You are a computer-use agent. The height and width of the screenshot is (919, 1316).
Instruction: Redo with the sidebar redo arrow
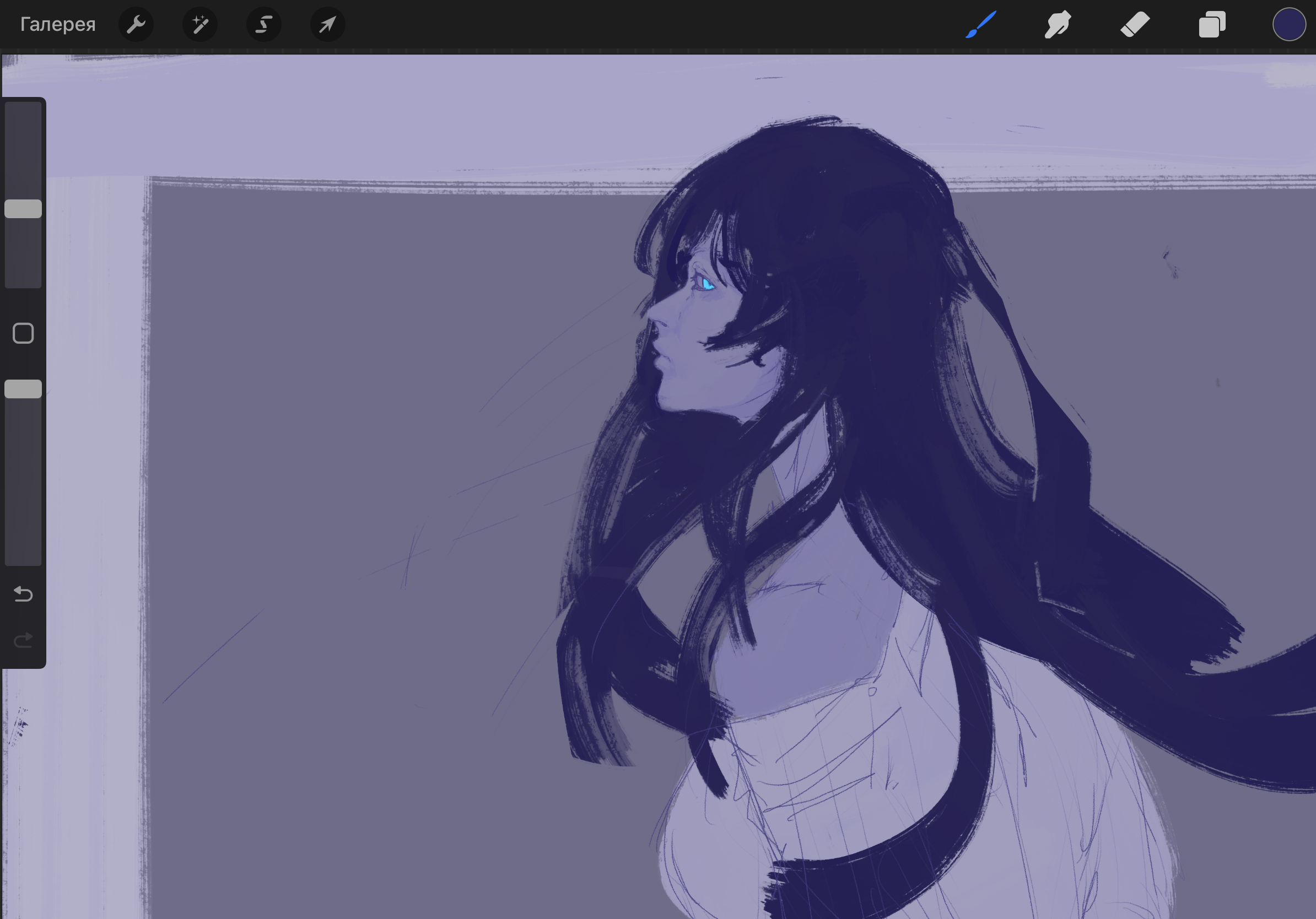coord(23,640)
